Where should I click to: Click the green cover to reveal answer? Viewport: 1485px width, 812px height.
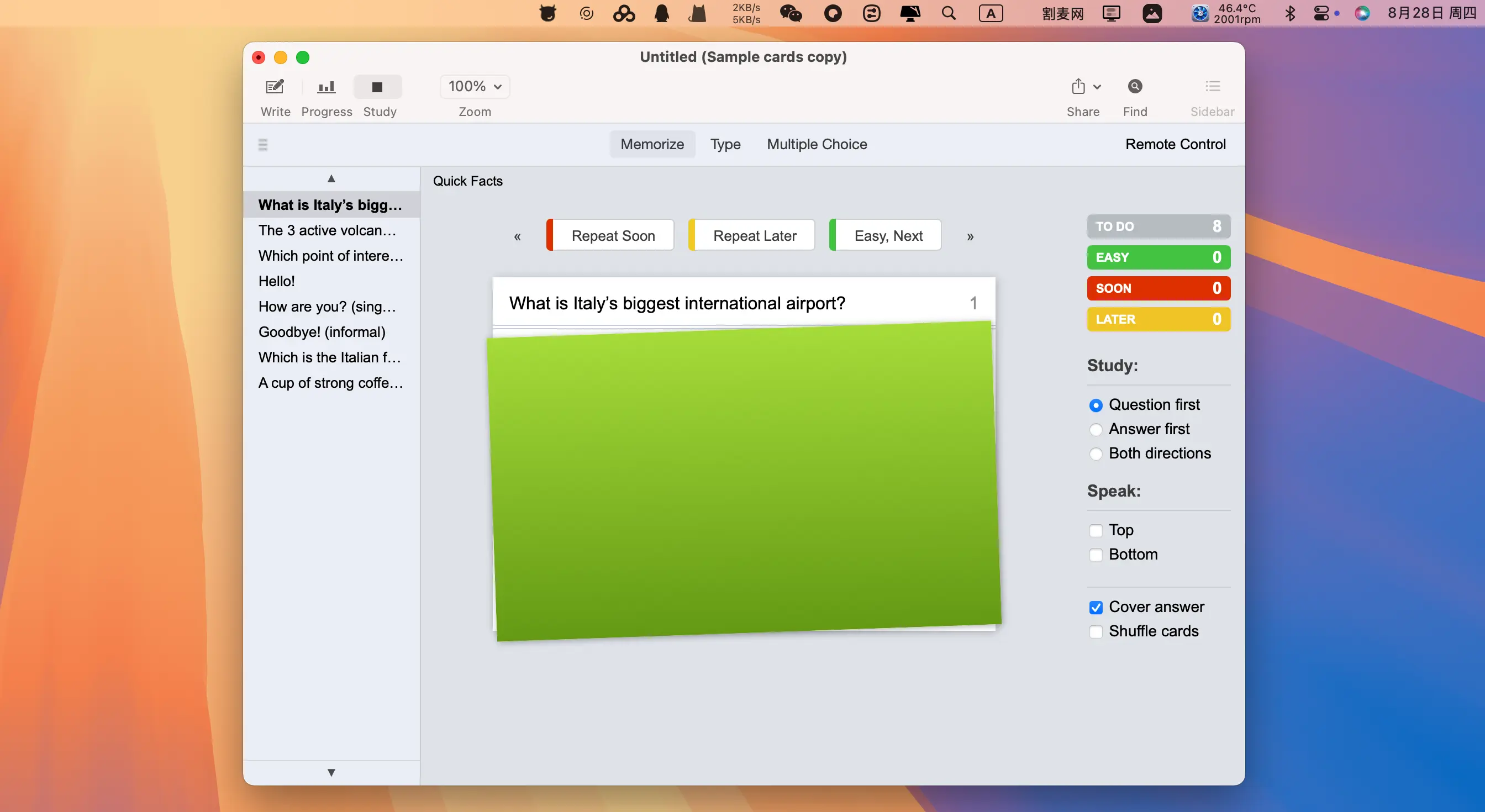coord(744,481)
